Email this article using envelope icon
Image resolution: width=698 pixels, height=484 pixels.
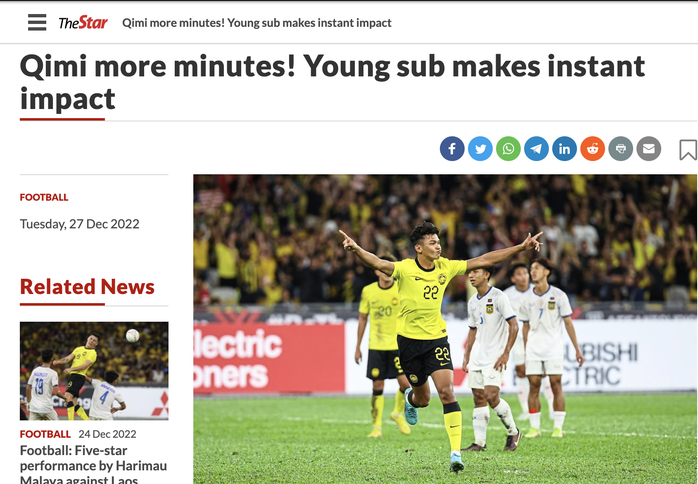[x=649, y=149]
